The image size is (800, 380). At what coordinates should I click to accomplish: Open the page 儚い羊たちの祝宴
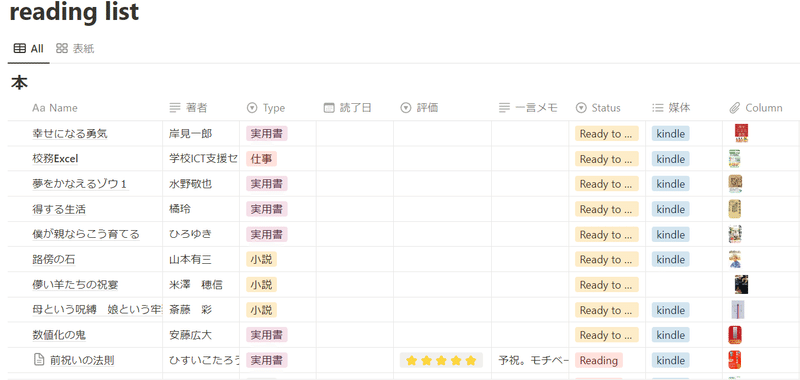pos(75,285)
